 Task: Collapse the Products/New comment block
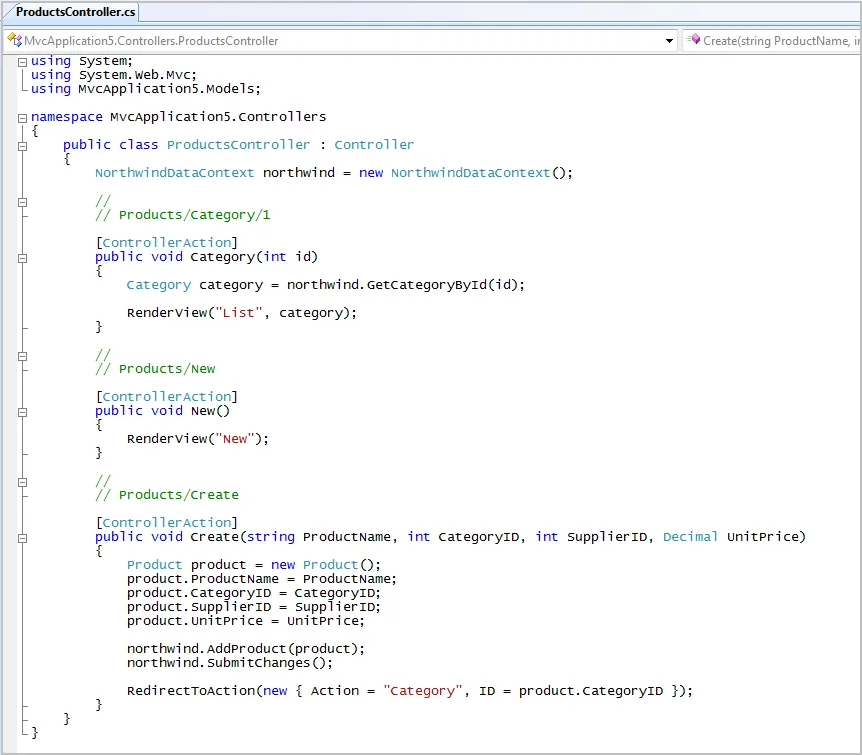pos(22,355)
